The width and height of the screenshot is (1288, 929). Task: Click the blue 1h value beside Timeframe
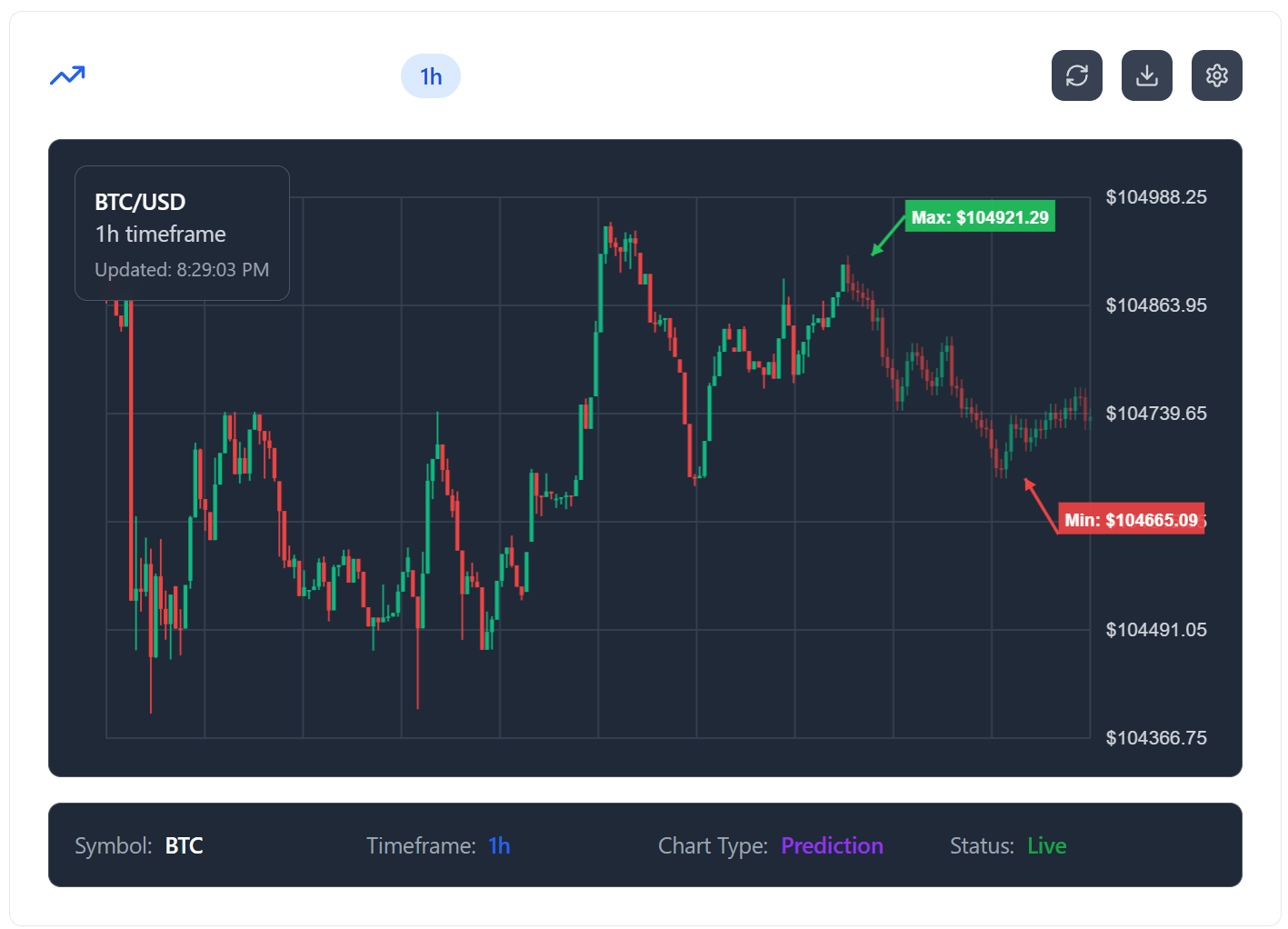pos(499,845)
